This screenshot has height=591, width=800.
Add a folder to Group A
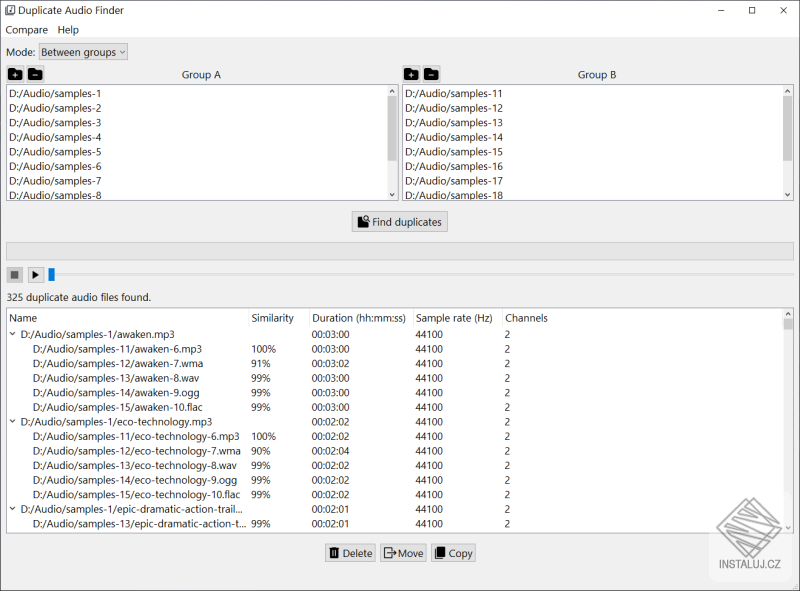click(x=15, y=75)
